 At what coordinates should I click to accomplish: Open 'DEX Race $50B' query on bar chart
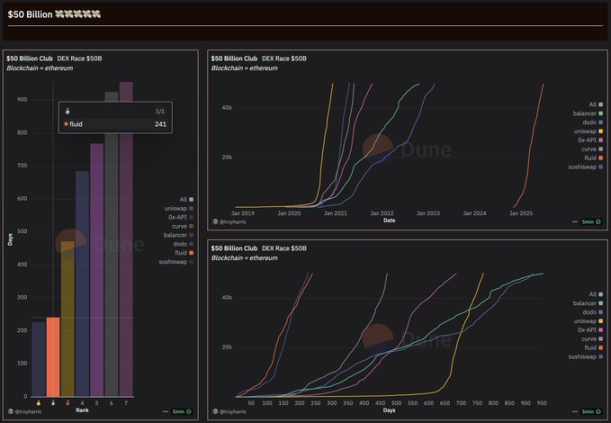click(79, 58)
